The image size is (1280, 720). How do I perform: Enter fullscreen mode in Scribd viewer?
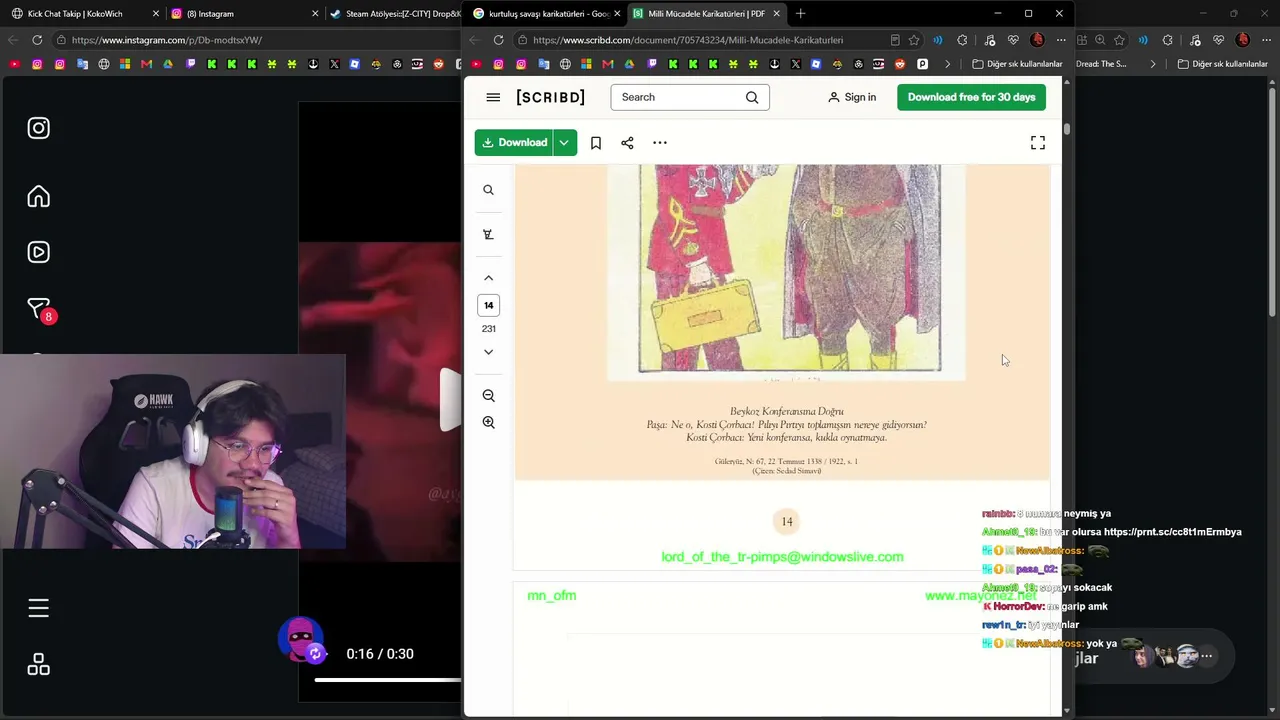tap(1038, 143)
